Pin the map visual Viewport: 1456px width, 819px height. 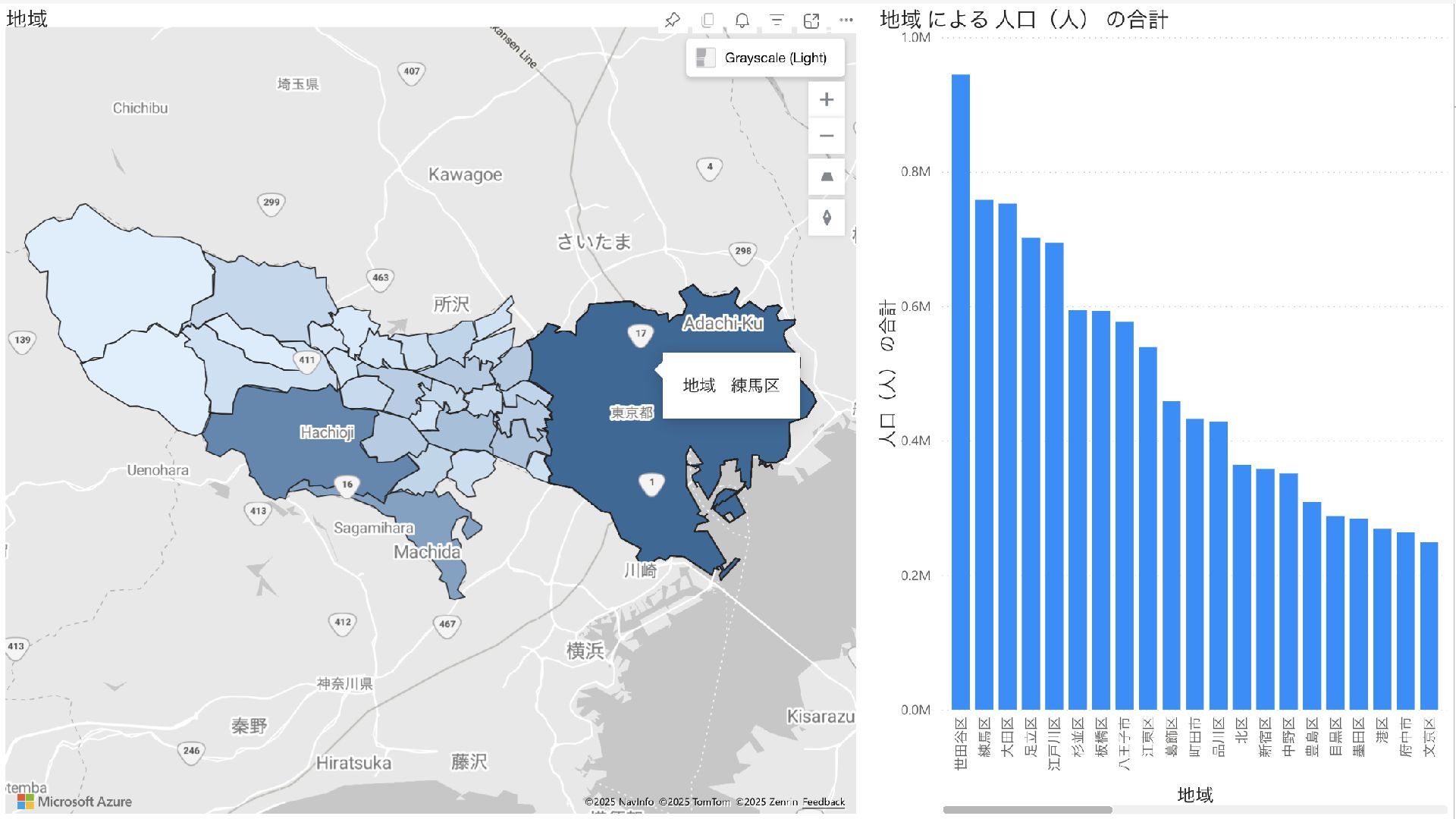click(672, 20)
